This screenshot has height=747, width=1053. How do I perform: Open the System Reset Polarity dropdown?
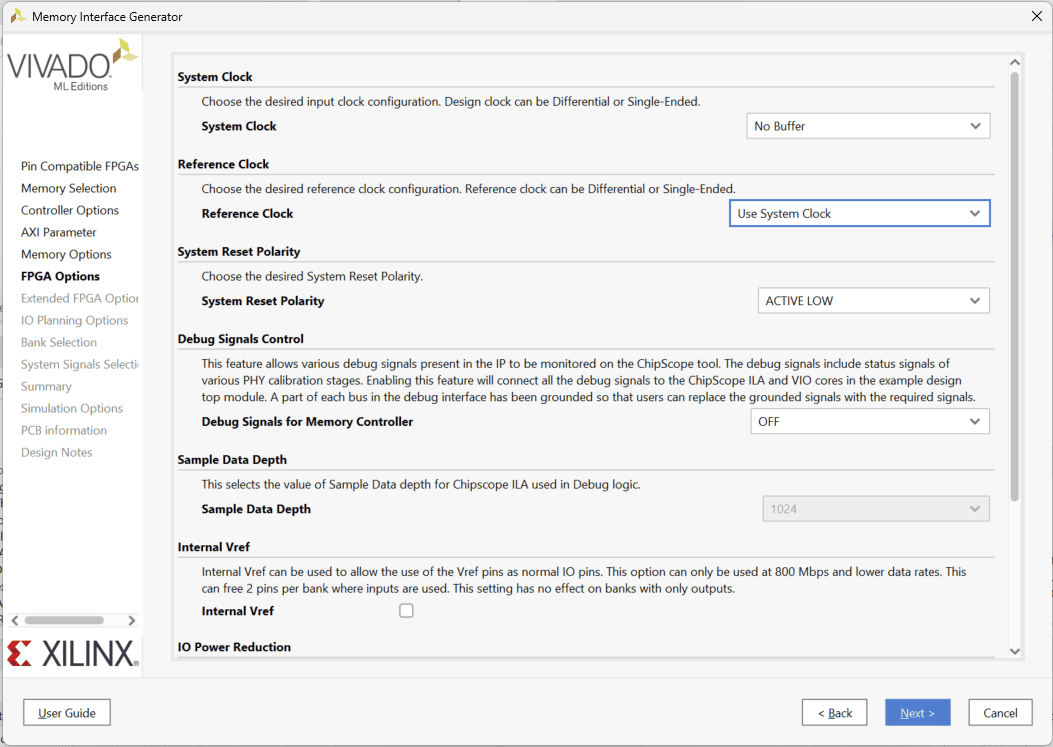coord(873,301)
